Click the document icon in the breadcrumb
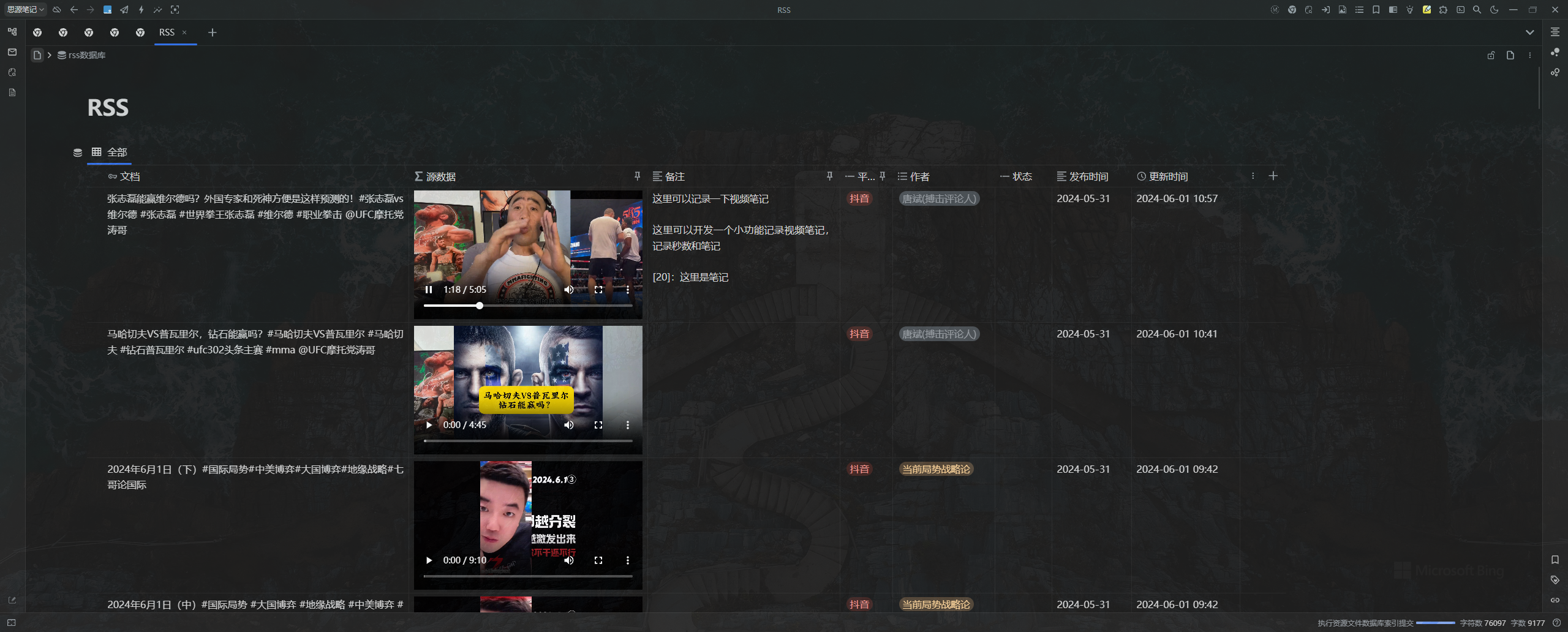The width and height of the screenshot is (1568, 632). pyautogui.click(x=37, y=55)
